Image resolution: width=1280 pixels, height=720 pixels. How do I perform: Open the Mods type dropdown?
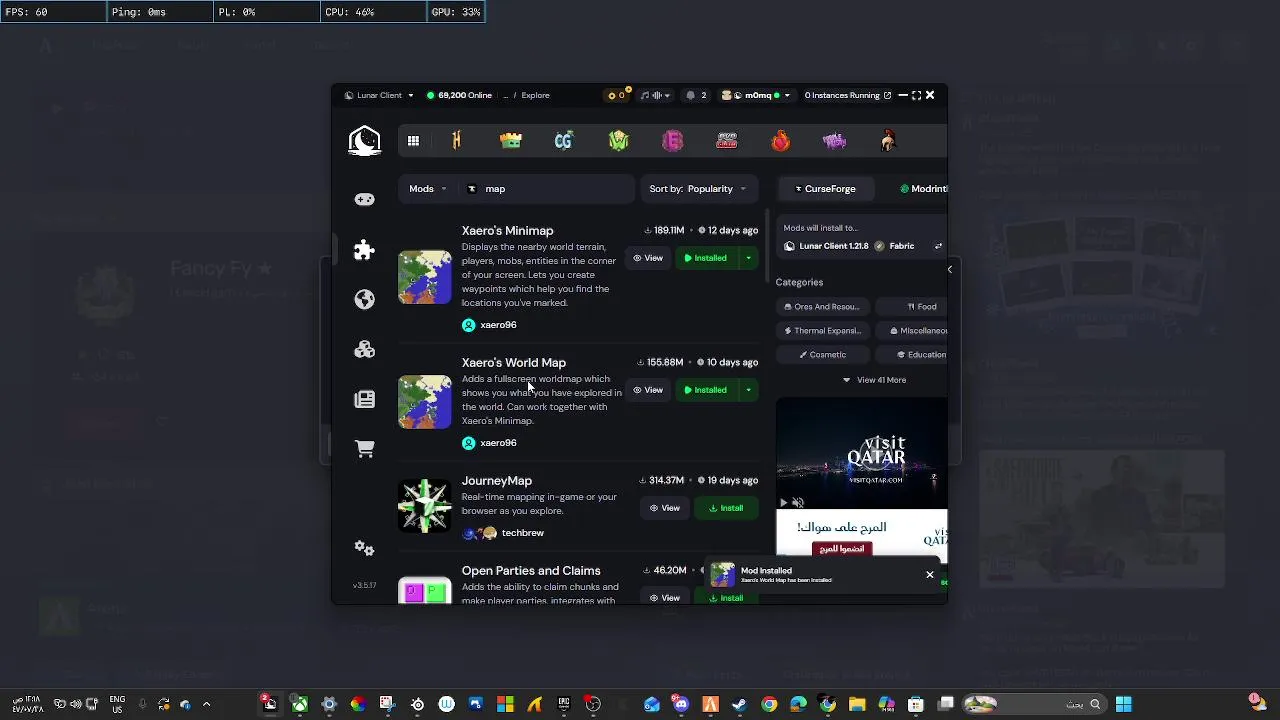pos(428,188)
